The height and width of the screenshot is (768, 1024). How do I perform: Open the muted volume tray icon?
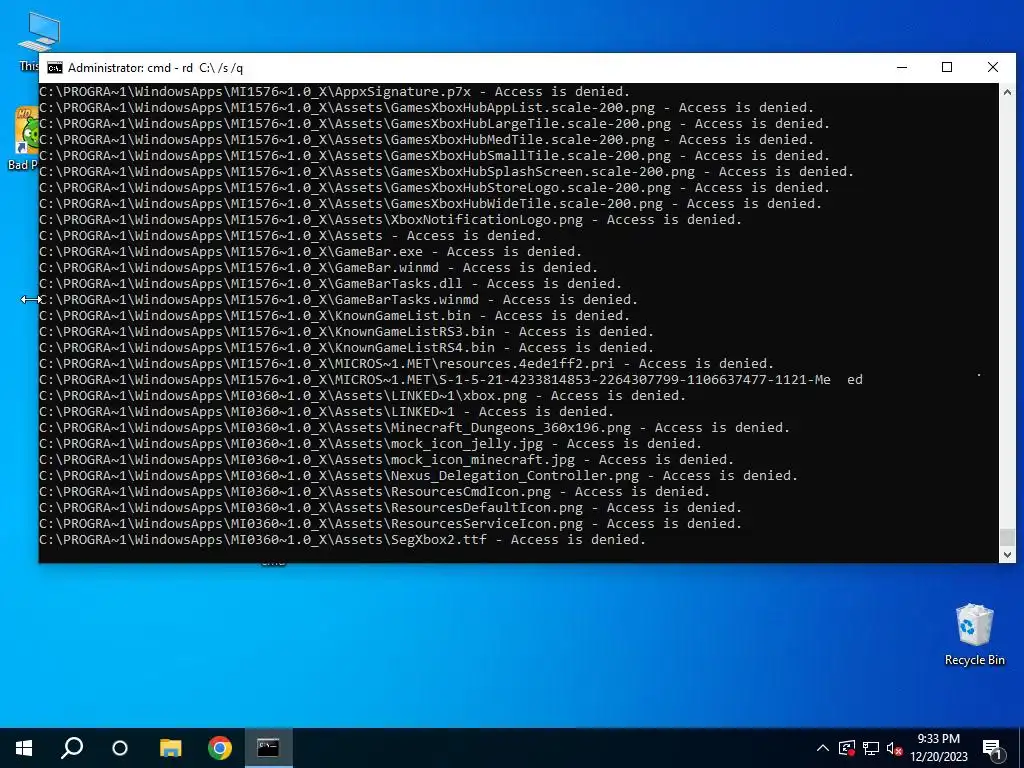(x=894, y=748)
